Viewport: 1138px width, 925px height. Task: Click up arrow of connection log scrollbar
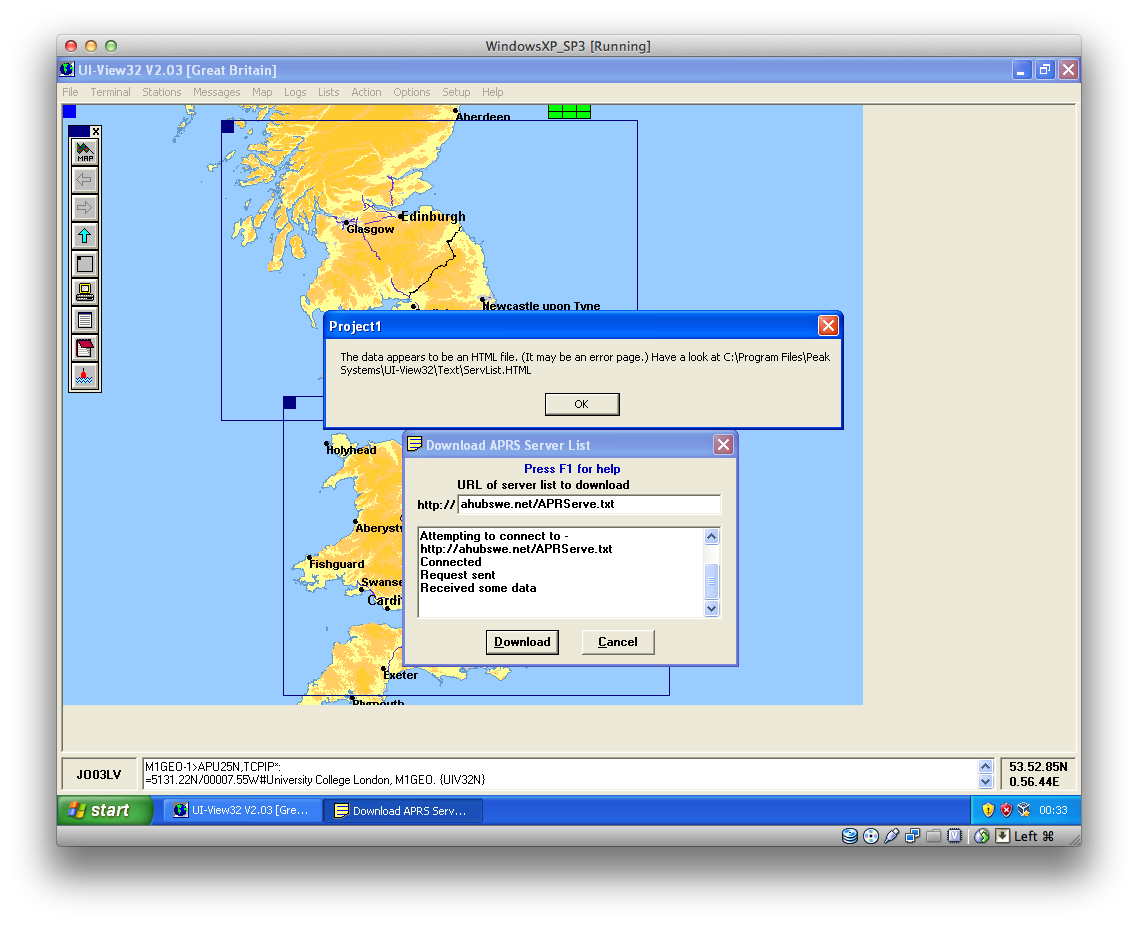pyautogui.click(x=711, y=536)
